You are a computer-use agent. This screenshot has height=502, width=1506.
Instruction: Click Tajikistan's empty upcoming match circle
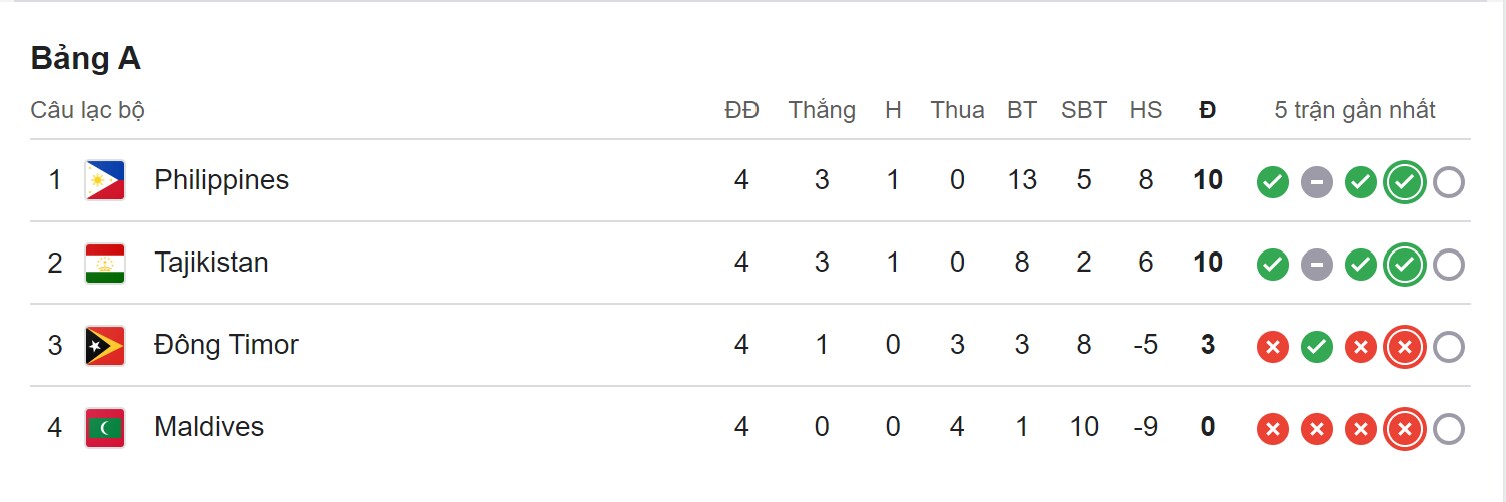pyautogui.click(x=1448, y=265)
